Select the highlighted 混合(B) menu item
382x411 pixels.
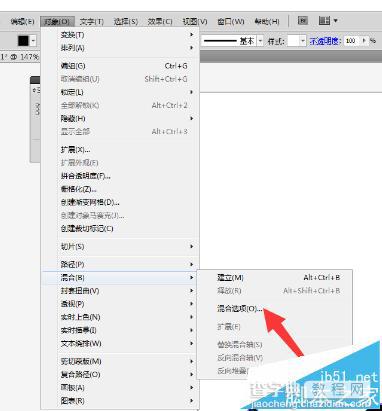[120, 278]
